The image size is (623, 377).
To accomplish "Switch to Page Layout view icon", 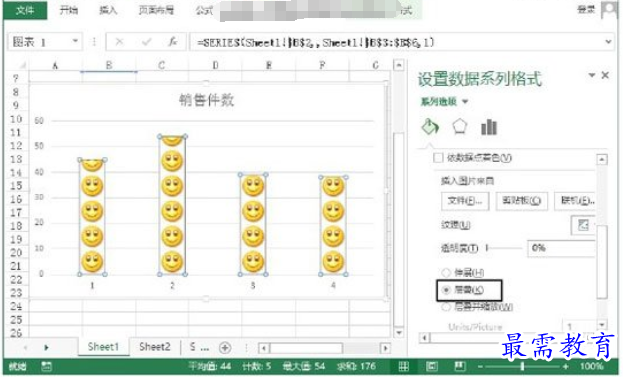I will click(x=431, y=366).
